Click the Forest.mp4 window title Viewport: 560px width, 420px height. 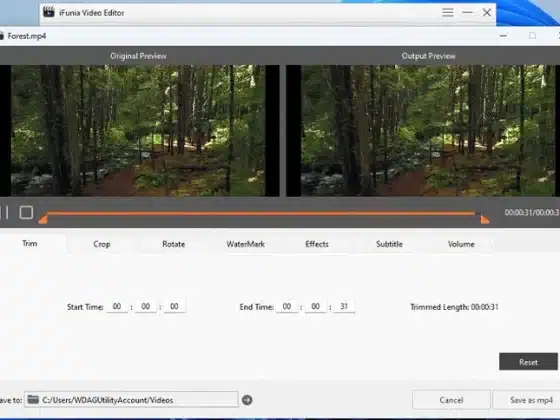(x=27, y=36)
